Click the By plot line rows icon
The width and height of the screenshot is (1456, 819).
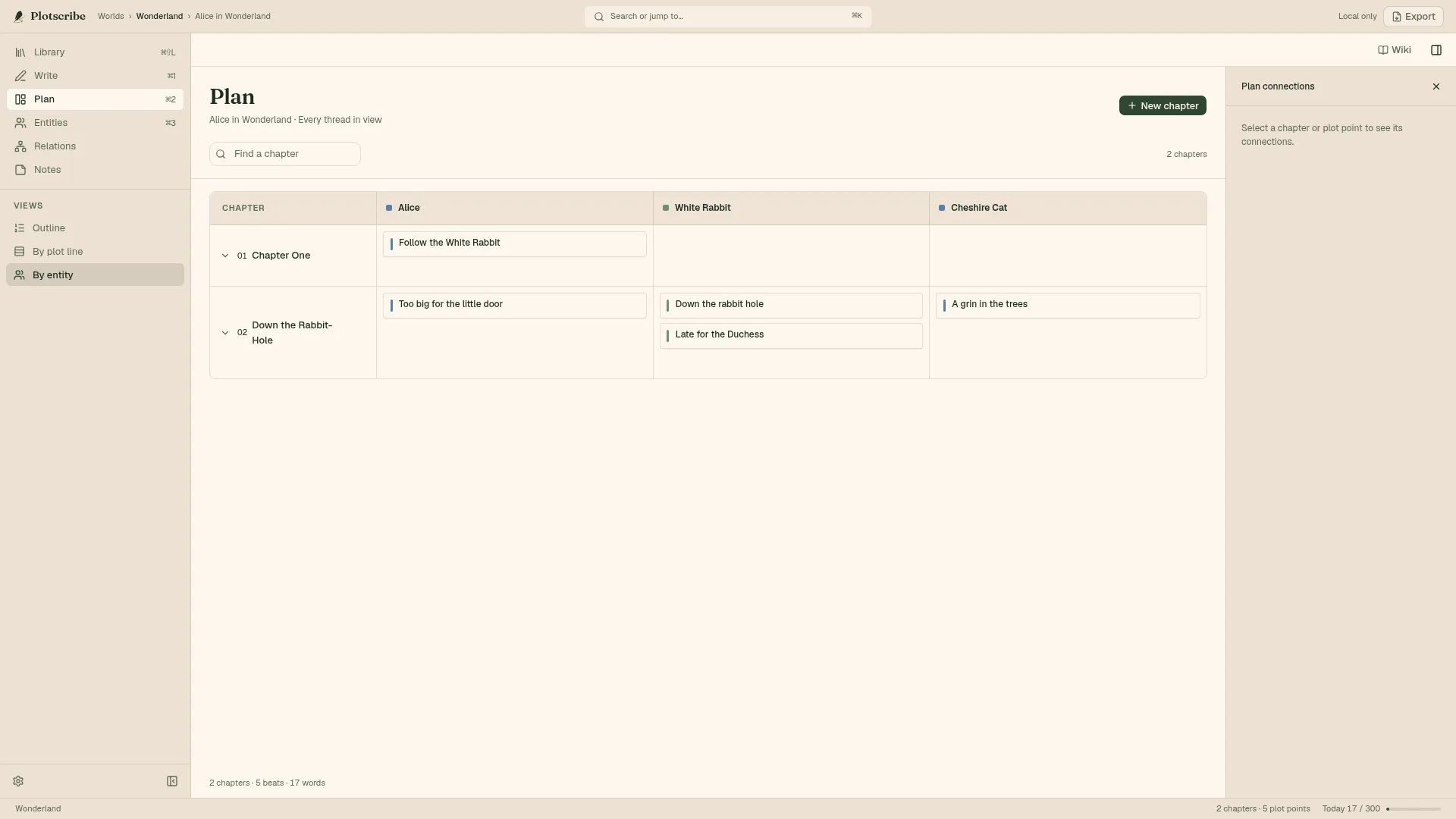pos(20,252)
